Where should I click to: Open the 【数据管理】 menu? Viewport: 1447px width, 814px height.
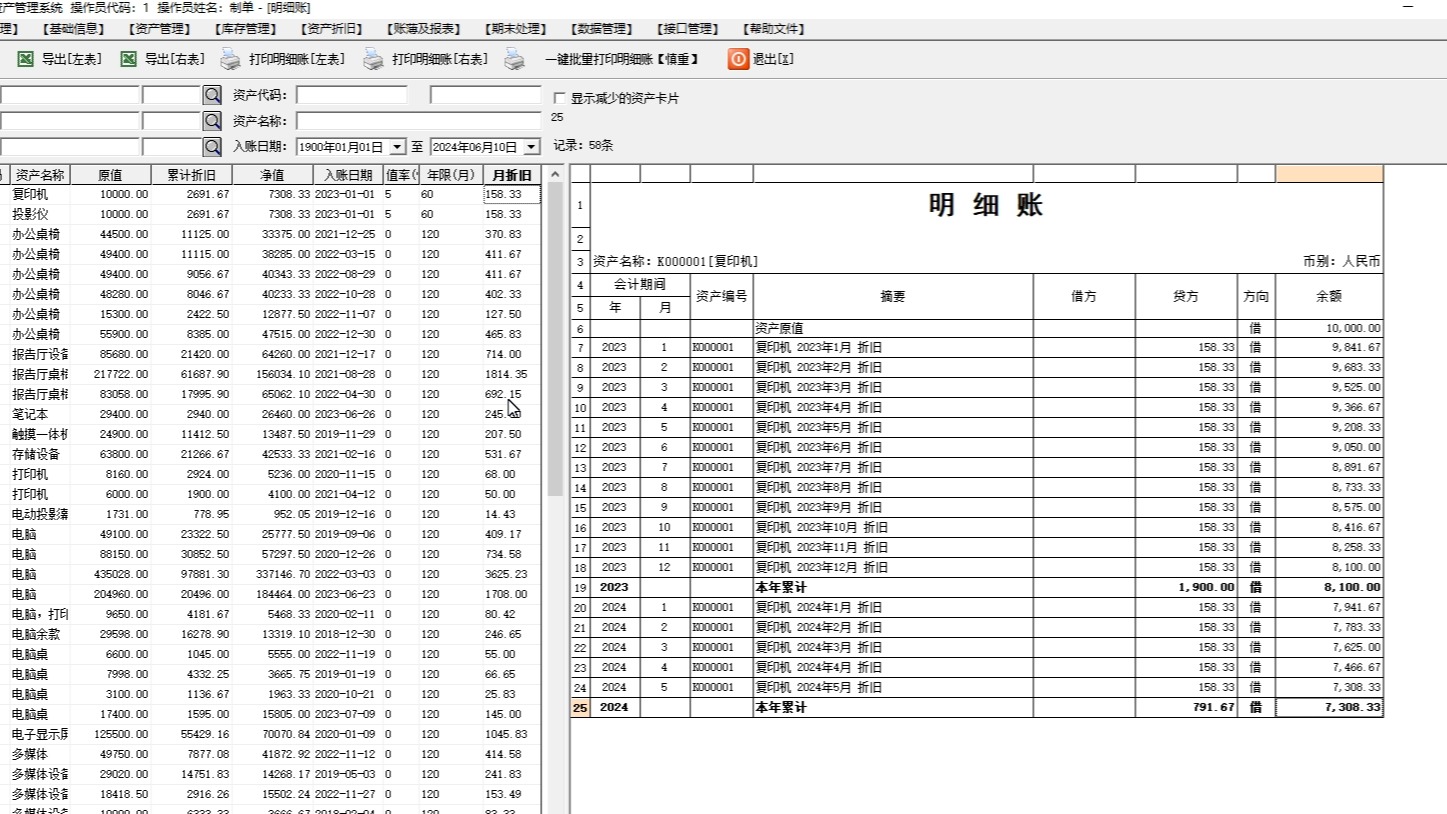pyautogui.click(x=602, y=29)
